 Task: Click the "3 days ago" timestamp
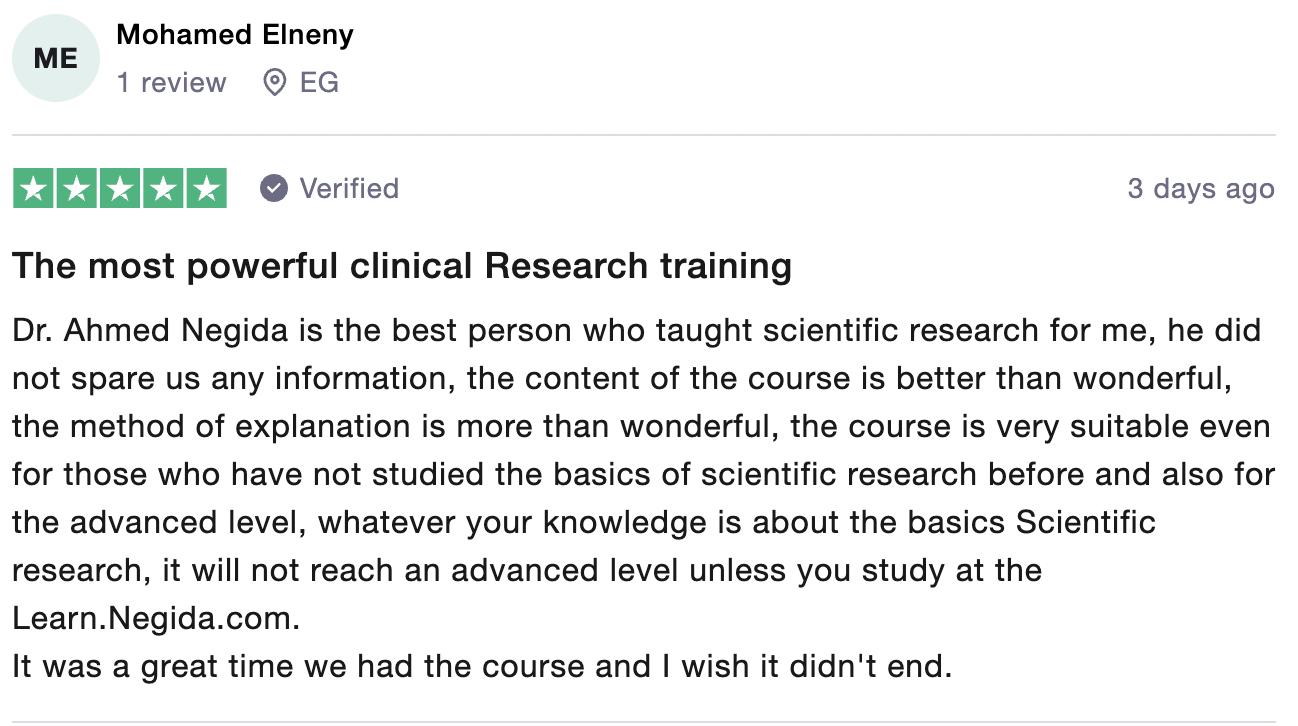1201,188
